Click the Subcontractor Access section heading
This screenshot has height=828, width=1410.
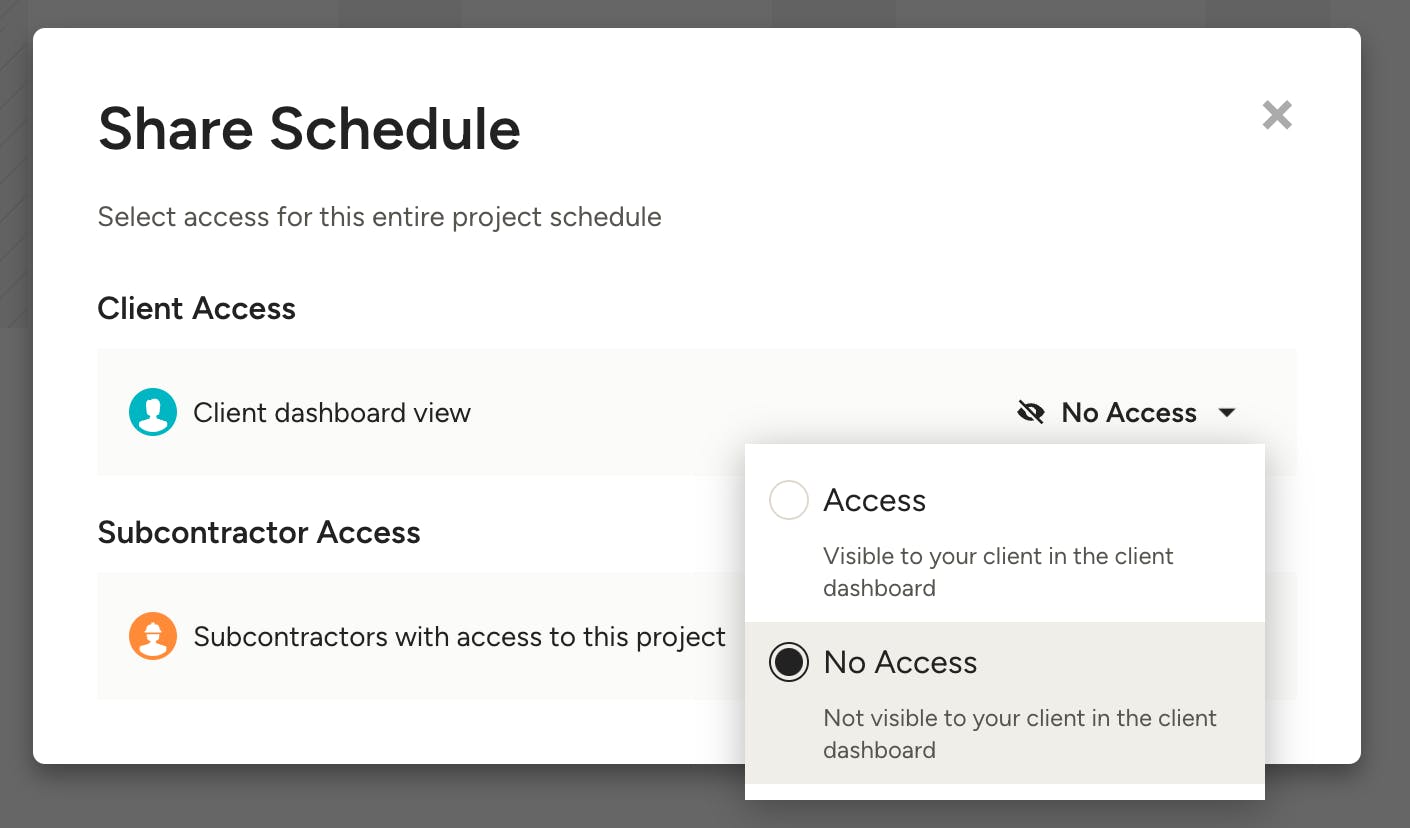[x=259, y=532]
